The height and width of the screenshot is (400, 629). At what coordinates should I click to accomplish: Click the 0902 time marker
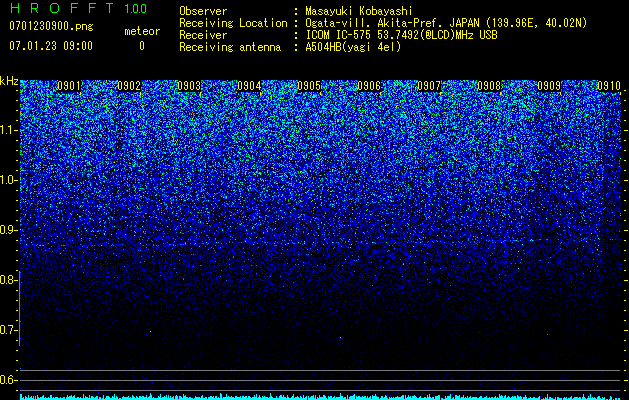coord(129,86)
